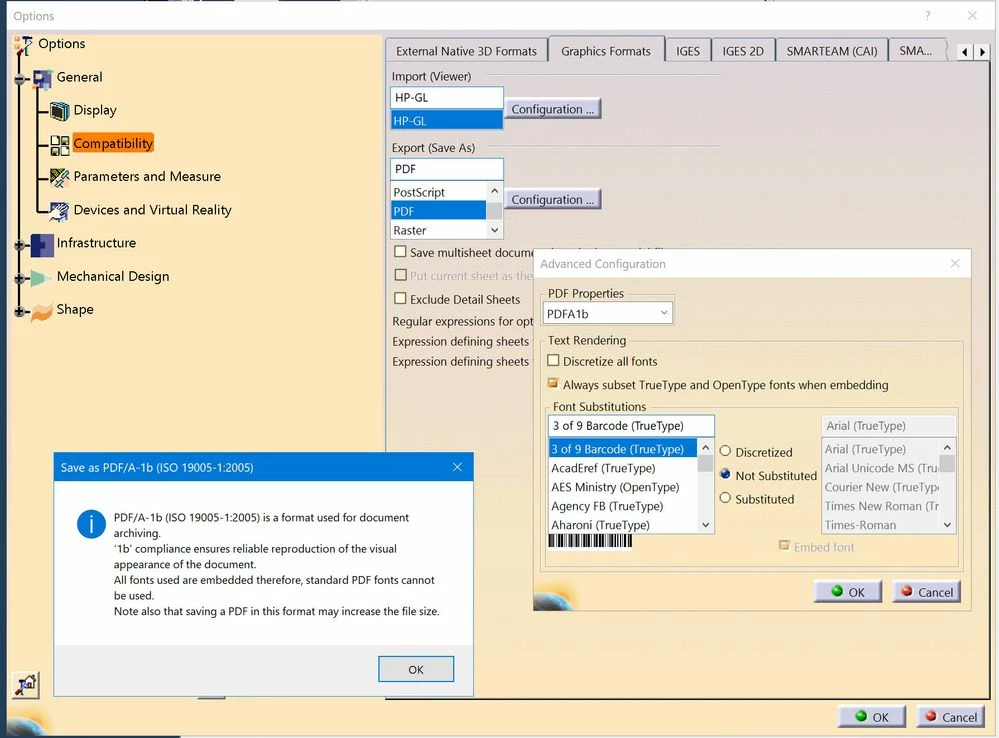Select the Not Substituted radio button

725,474
